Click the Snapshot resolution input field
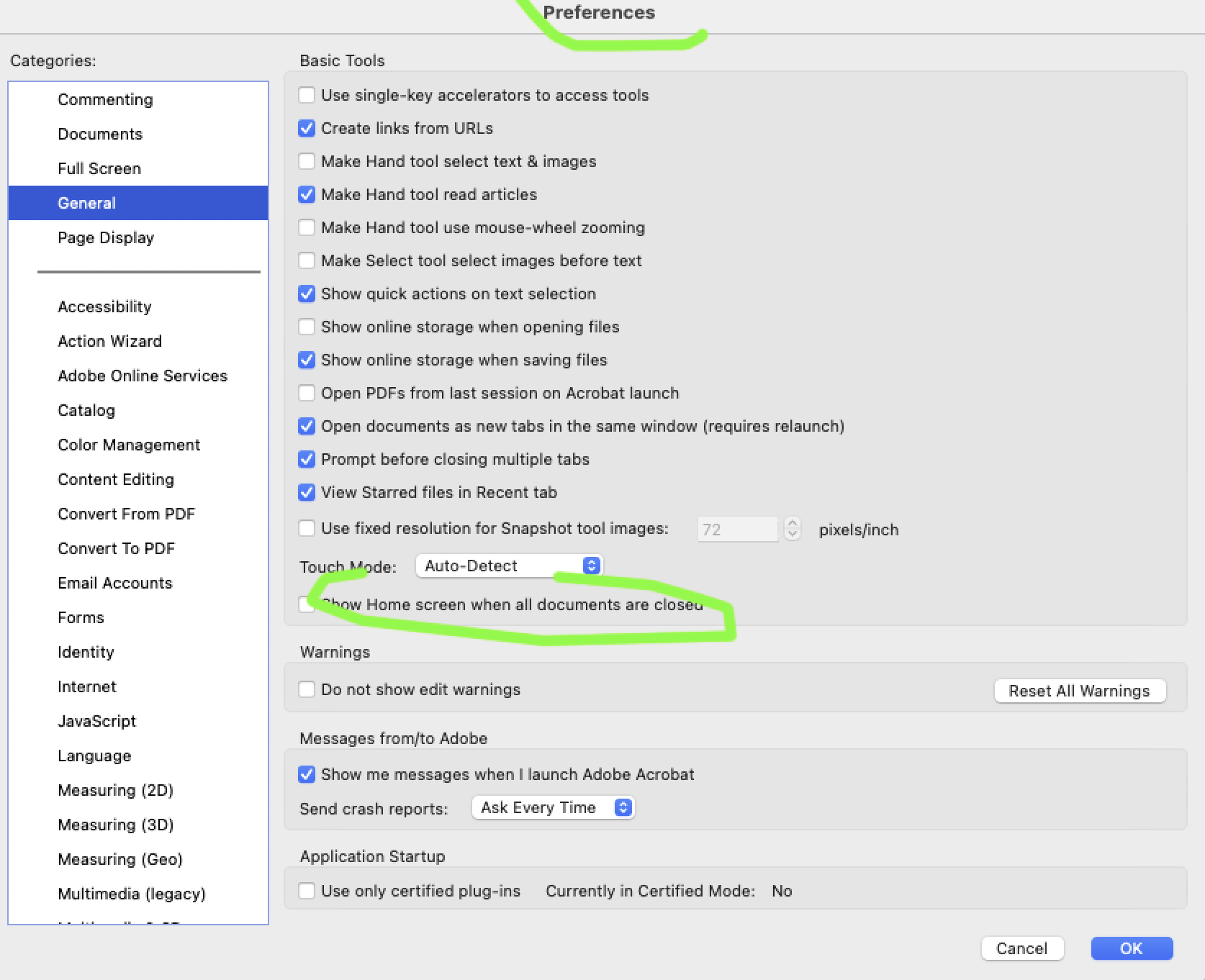1205x980 pixels. pos(738,529)
